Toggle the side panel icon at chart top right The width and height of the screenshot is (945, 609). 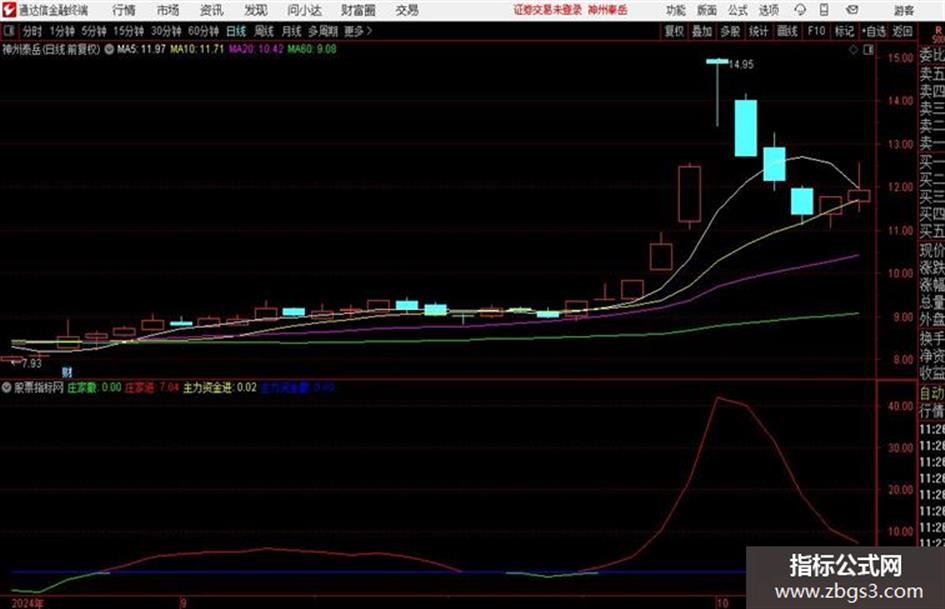(868, 50)
